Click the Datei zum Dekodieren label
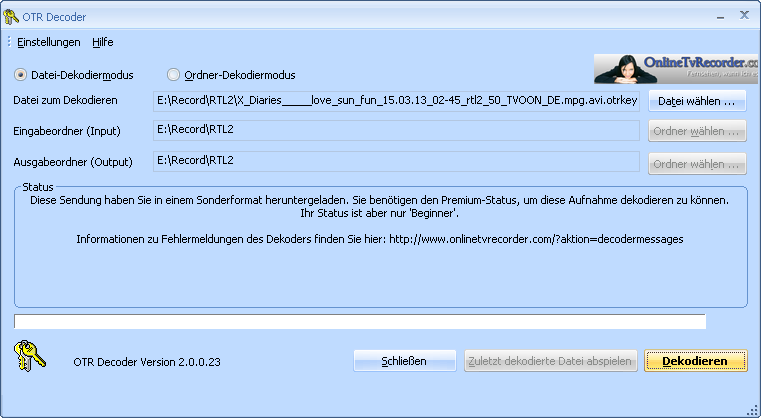This screenshot has width=761, height=418. (x=66, y=100)
